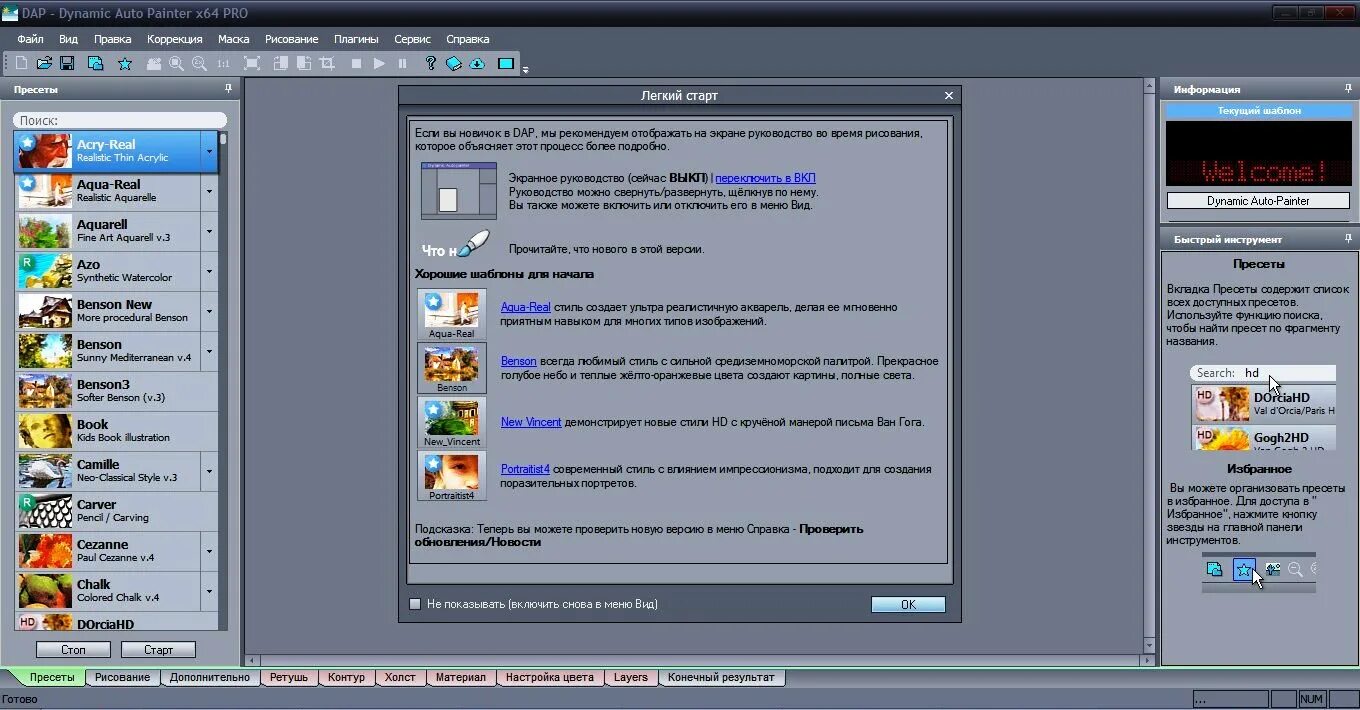Image resolution: width=1360 pixels, height=710 pixels.
Task: Switch to the Конечный результат tab
Action: click(x=721, y=677)
